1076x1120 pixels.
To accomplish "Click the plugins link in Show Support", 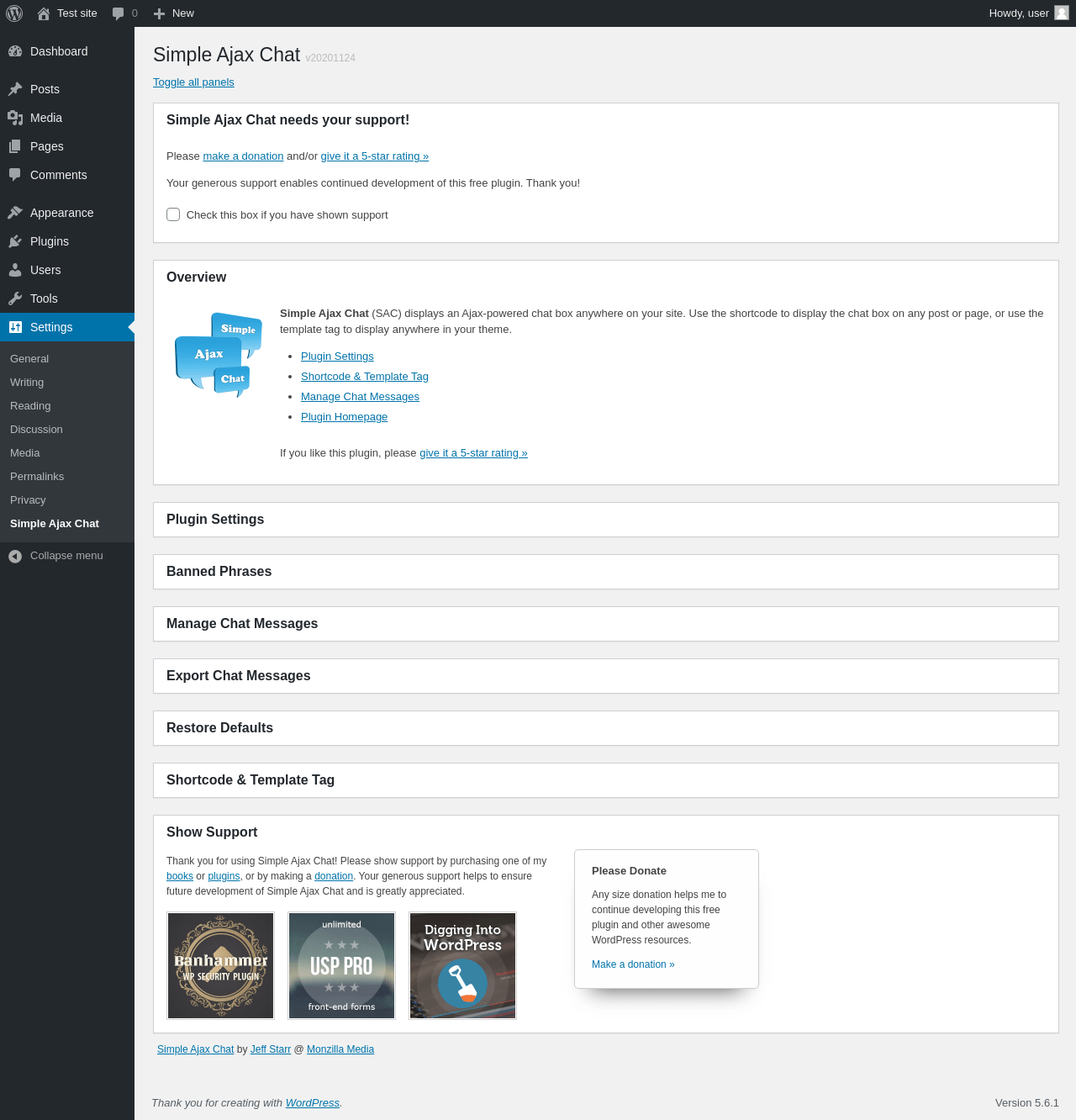I will click(224, 876).
